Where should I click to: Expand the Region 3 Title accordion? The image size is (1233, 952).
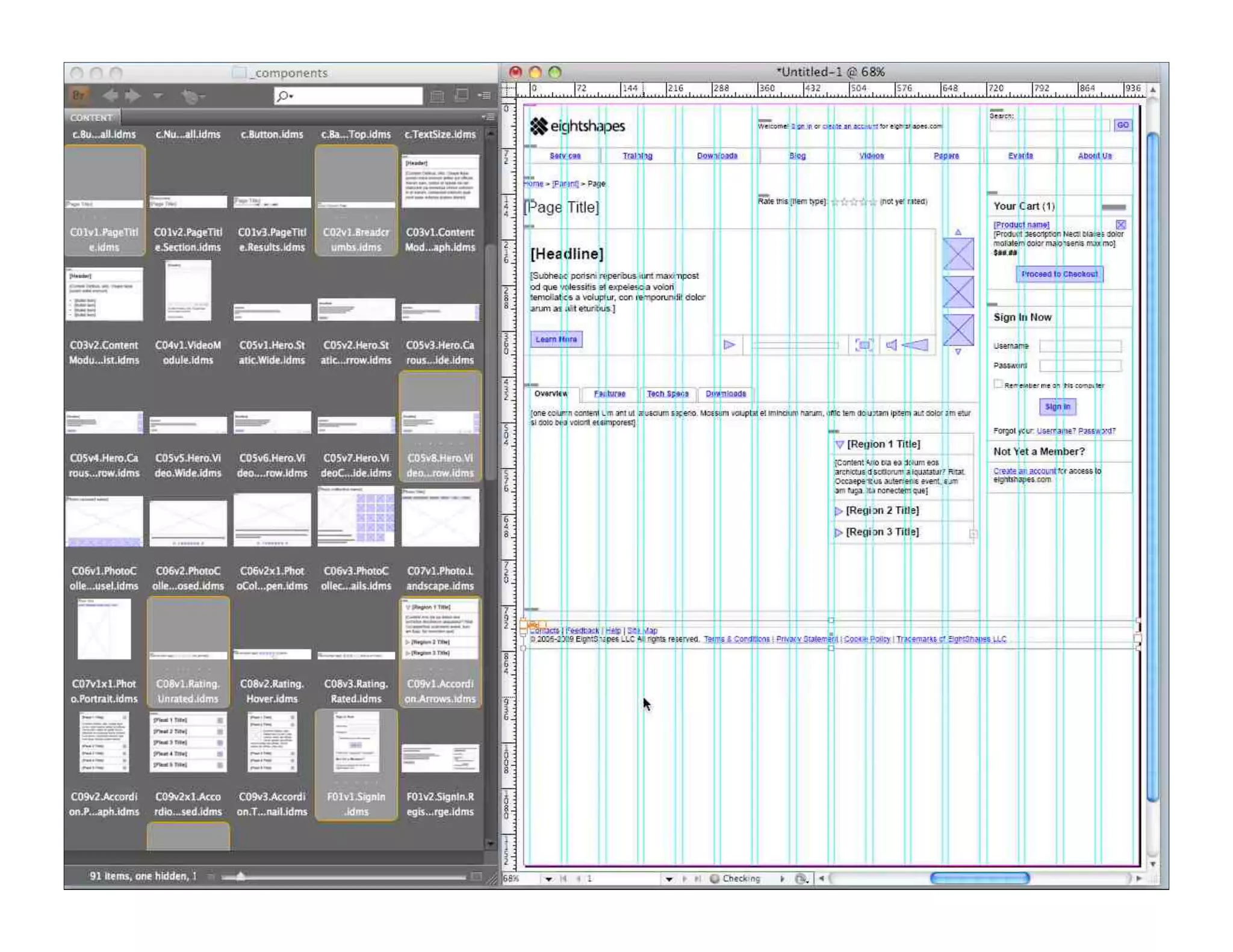(x=838, y=533)
